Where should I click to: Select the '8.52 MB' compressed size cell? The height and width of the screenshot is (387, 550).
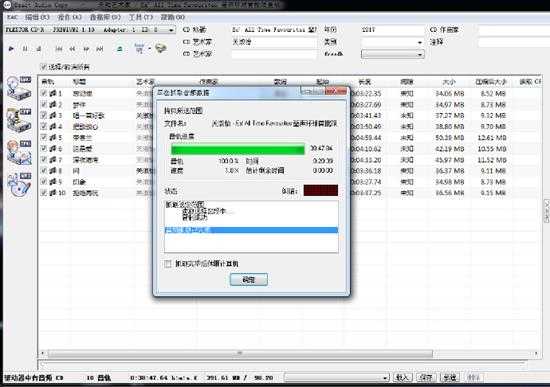[x=493, y=94]
